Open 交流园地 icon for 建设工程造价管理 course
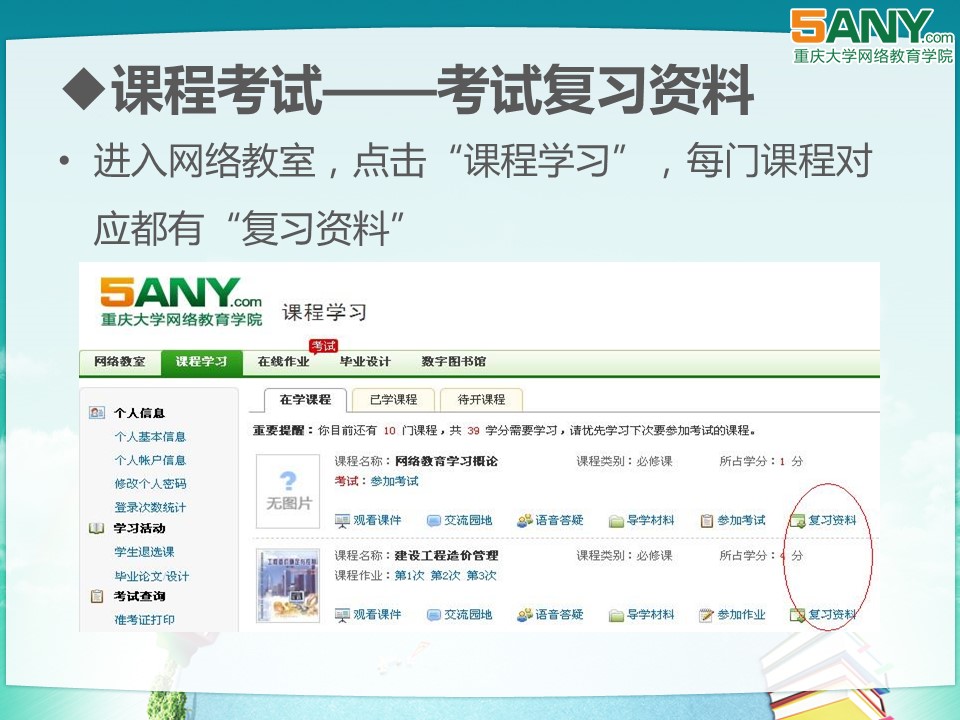The width and height of the screenshot is (960, 720). click(434, 615)
